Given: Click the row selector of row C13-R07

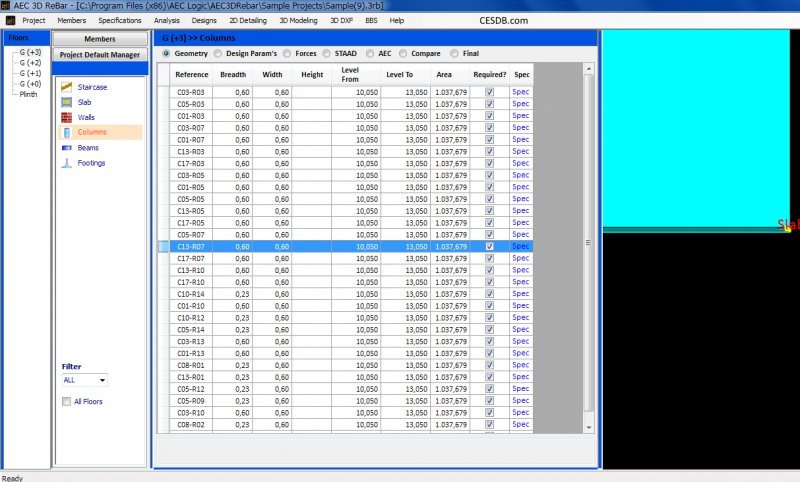Looking at the screenshot, I should [x=163, y=246].
